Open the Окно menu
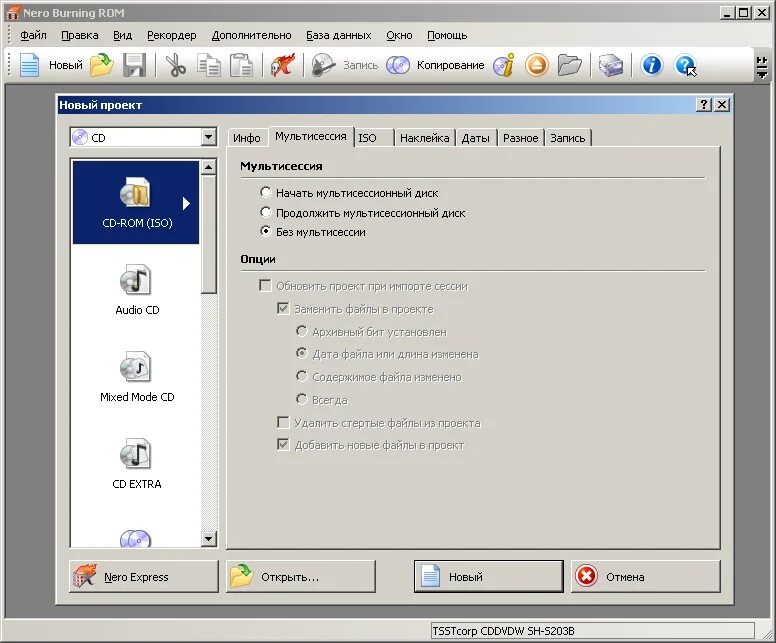Image resolution: width=776 pixels, height=643 pixels. pyautogui.click(x=399, y=35)
